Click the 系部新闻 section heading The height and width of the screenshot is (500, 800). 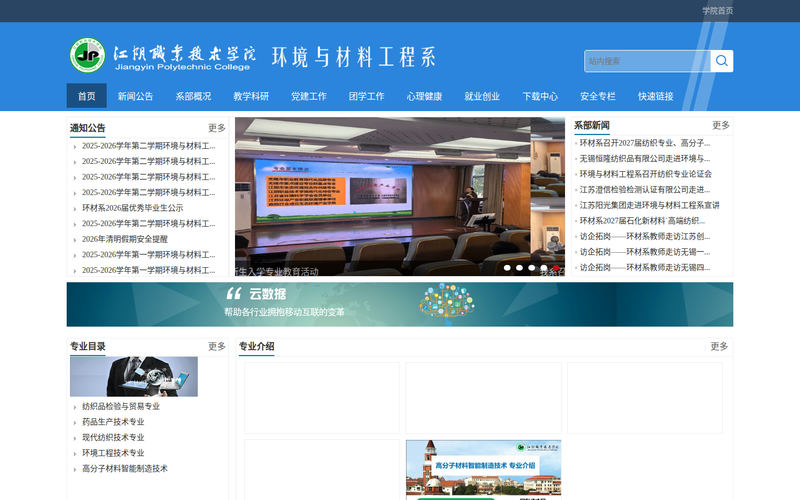click(592, 125)
